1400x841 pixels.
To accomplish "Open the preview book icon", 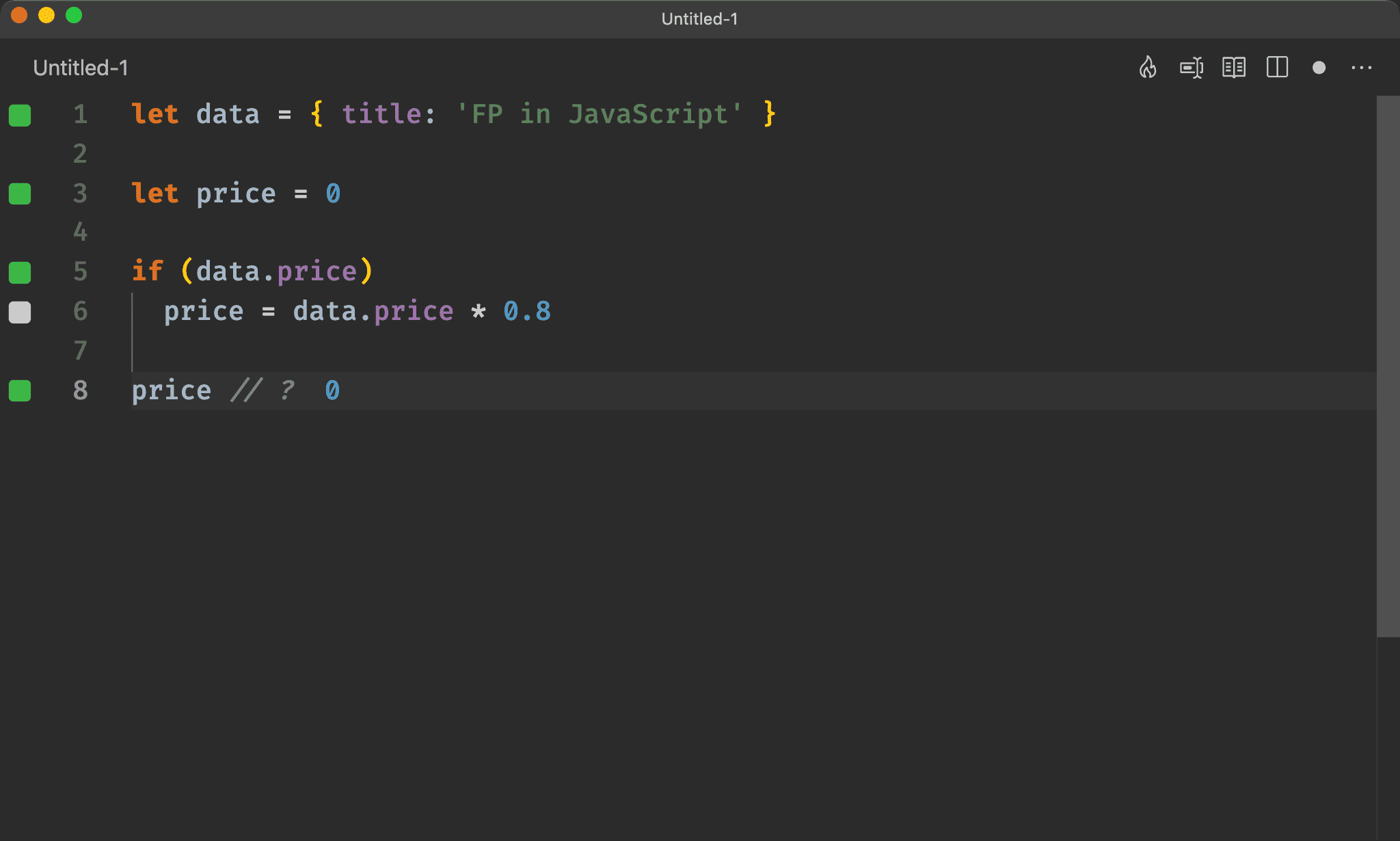I will (x=1234, y=68).
